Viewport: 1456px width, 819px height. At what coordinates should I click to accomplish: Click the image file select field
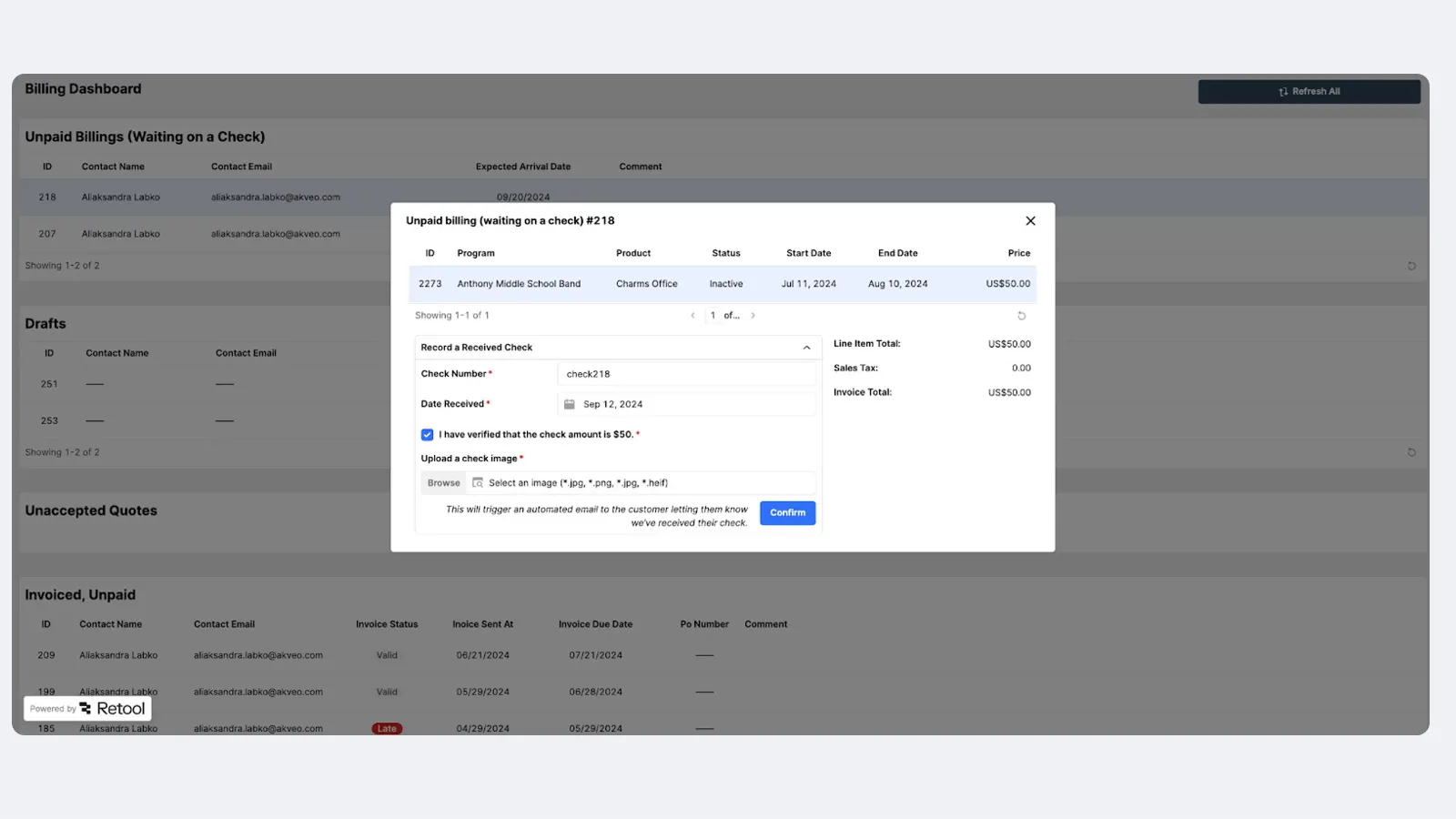(641, 483)
